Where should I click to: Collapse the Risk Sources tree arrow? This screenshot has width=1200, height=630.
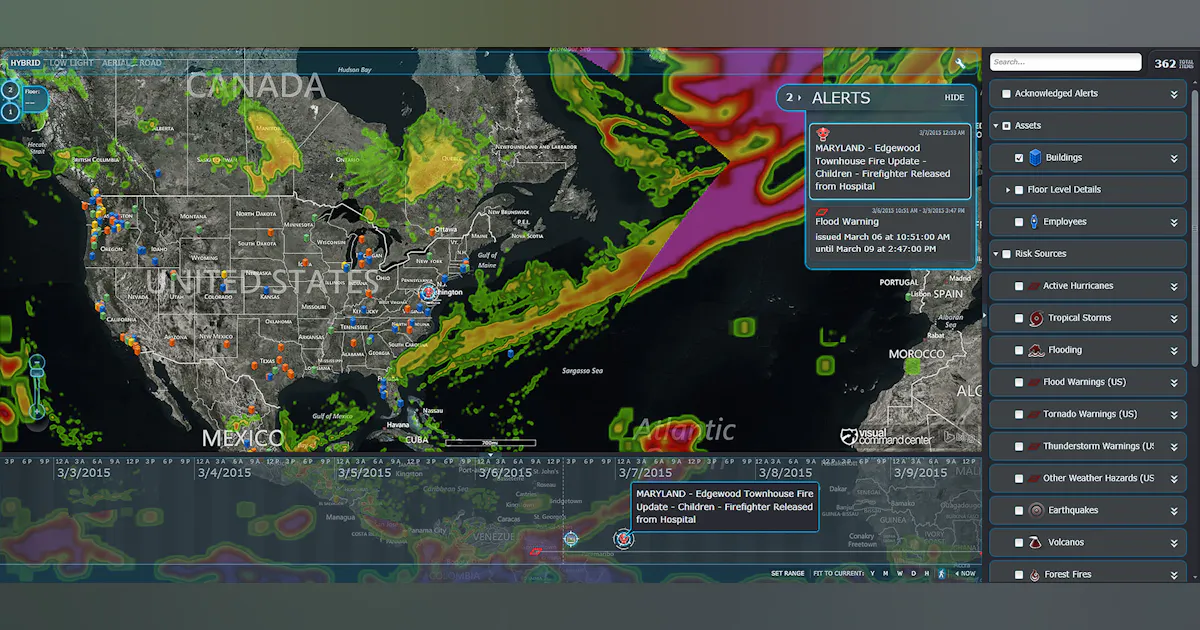995,253
